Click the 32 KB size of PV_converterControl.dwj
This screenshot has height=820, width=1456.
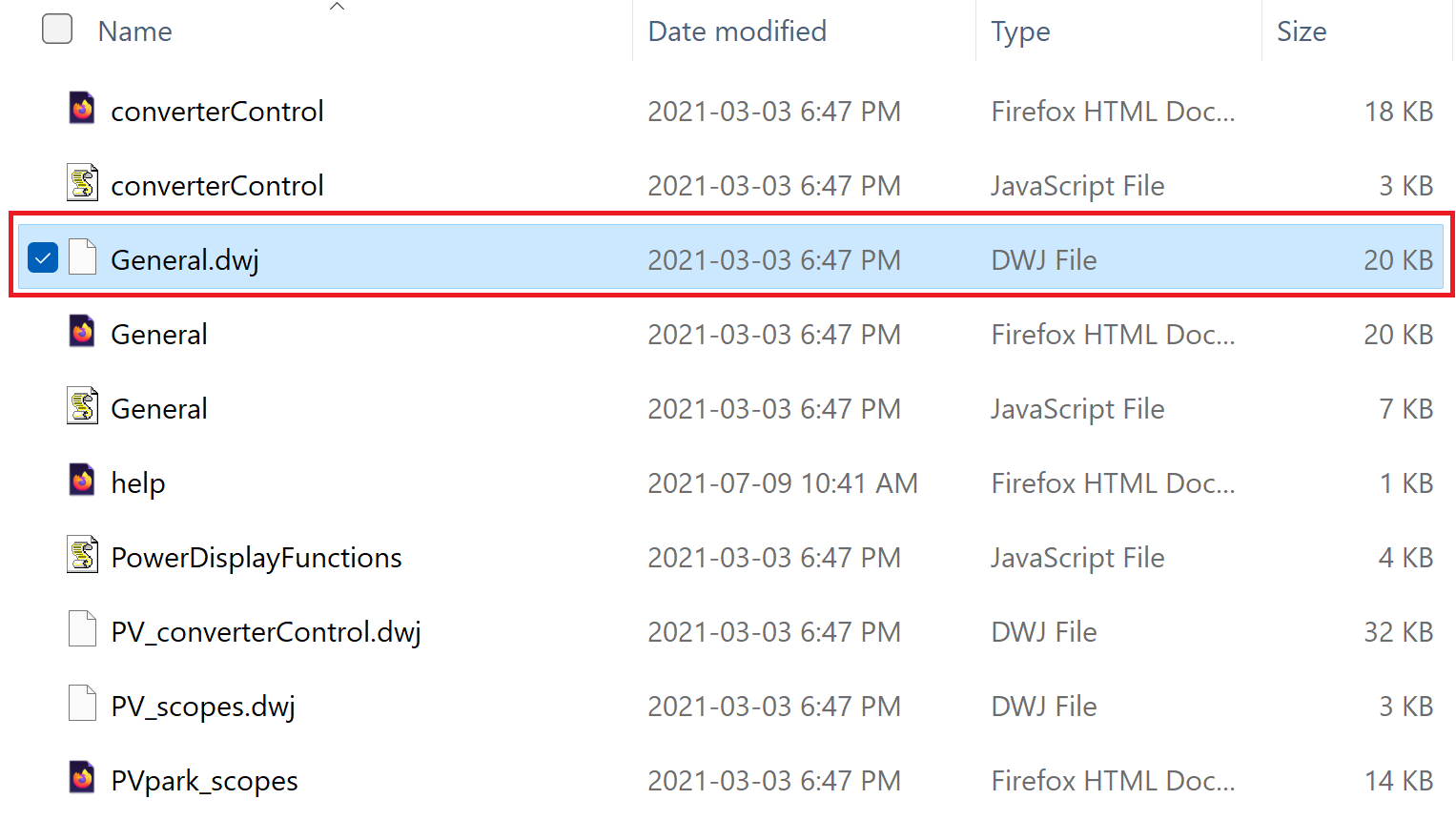pos(1398,632)
